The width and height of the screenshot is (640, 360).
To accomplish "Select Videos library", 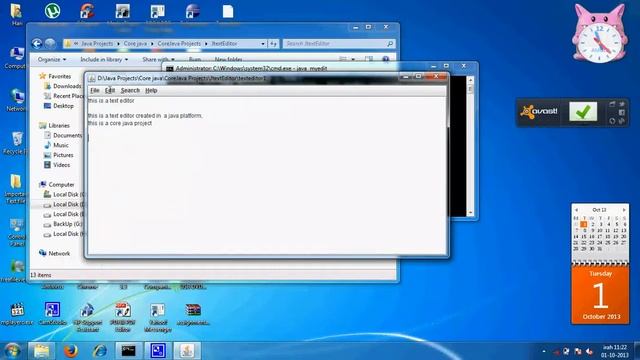I will 57,165.
